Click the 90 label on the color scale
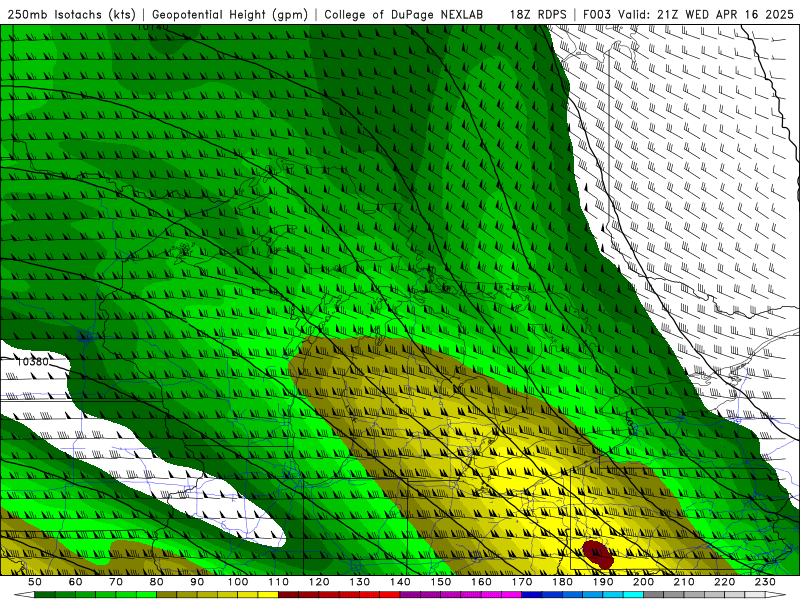The width and height of the screenshot is (800, 600). click(197, 582)
